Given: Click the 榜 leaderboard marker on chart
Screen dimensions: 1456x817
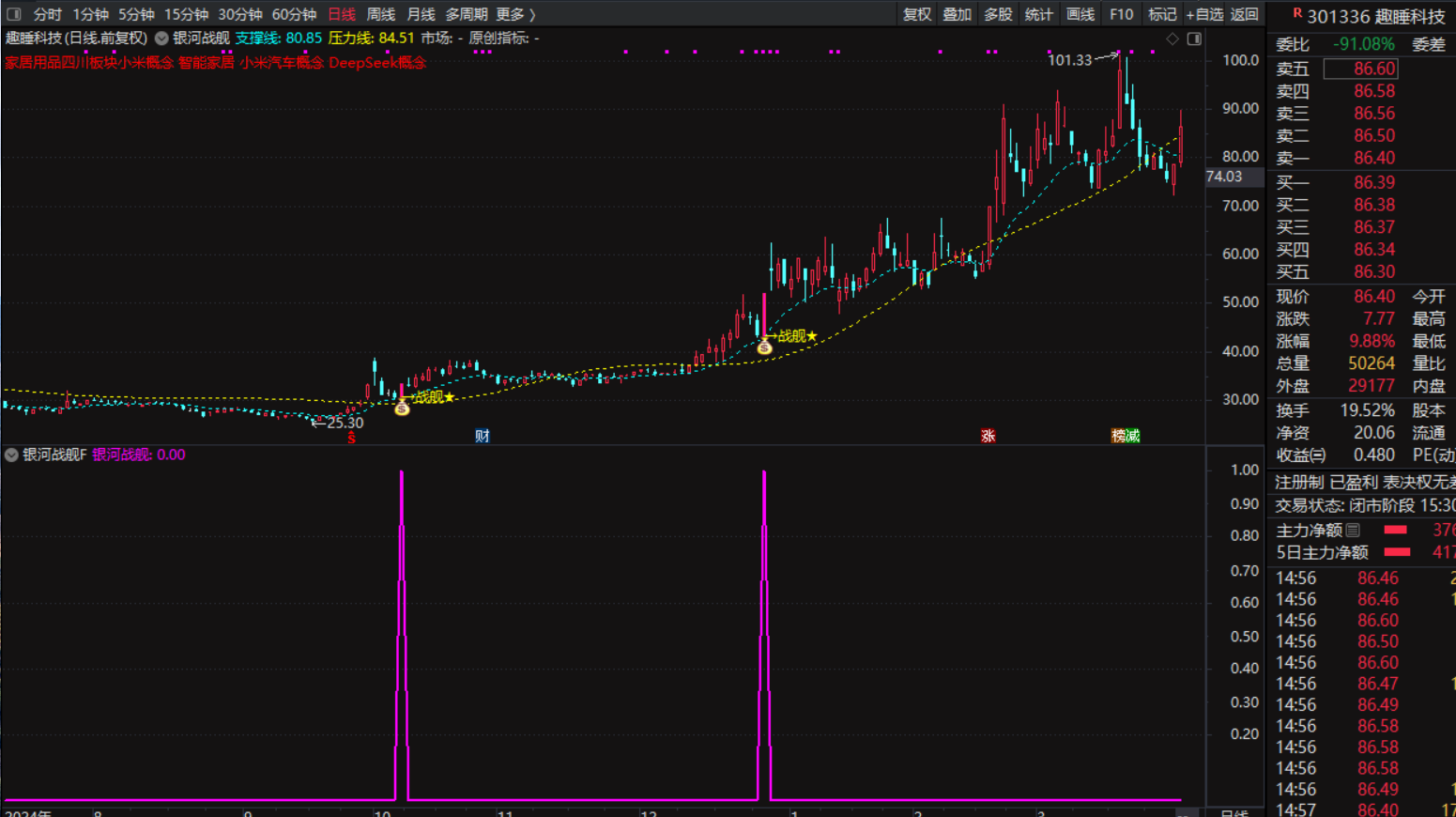Looking at the screenshot, I should click(1119, 436).
